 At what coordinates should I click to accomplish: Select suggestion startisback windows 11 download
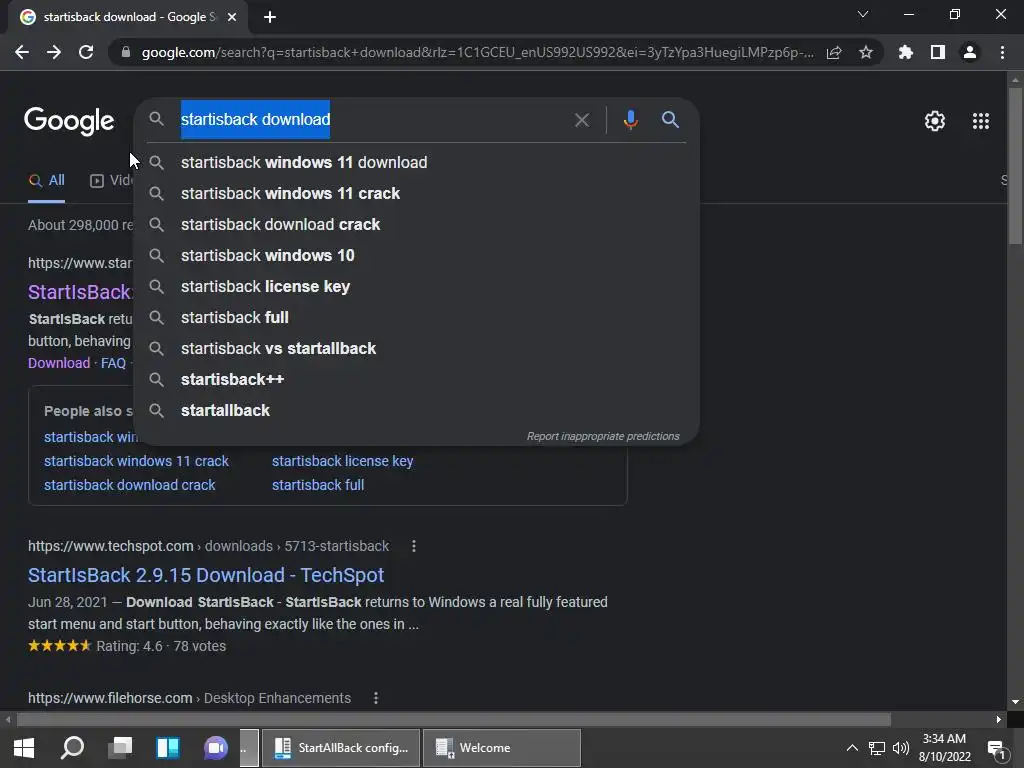click(416, 163)
